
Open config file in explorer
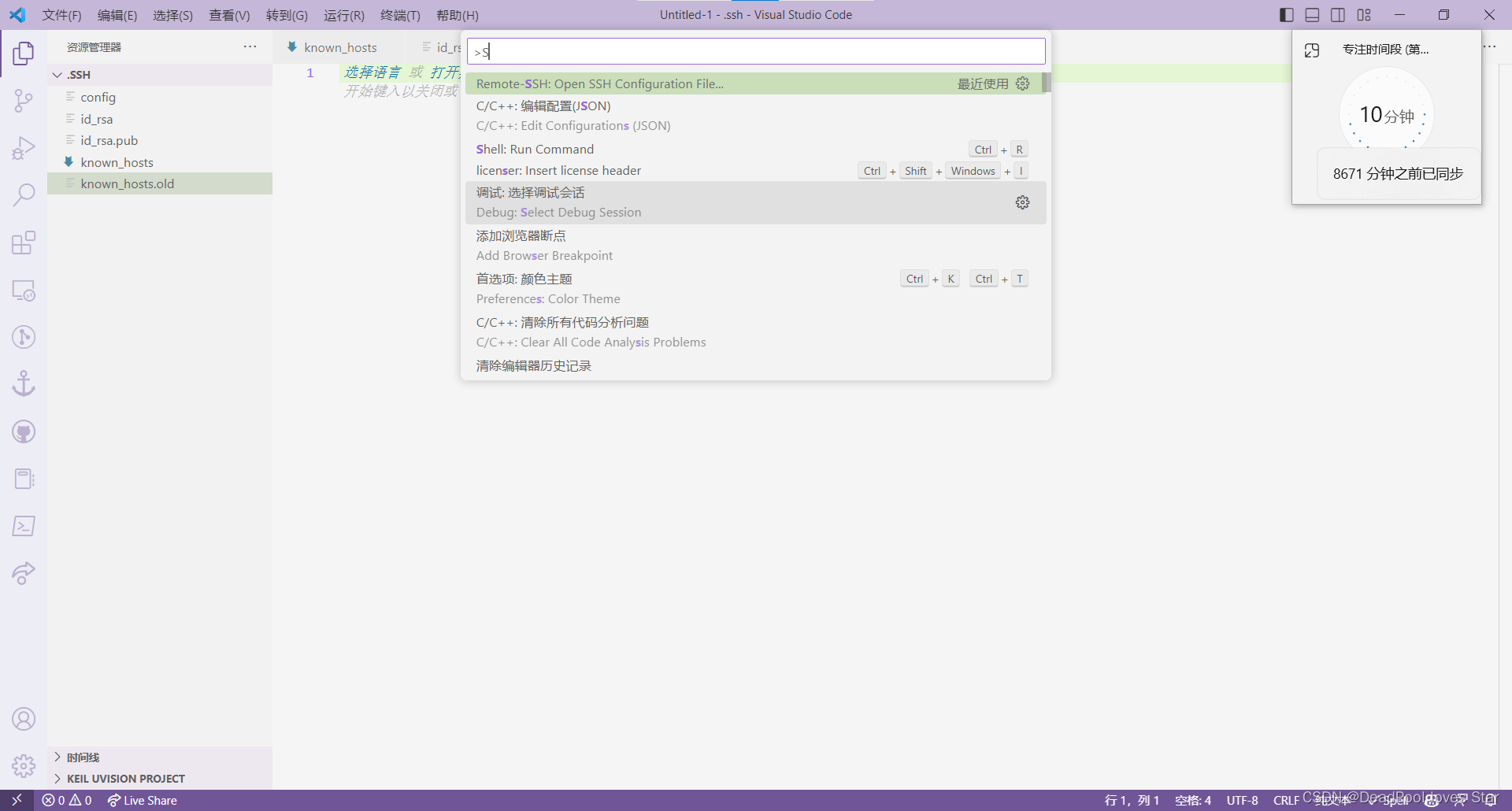160,97
